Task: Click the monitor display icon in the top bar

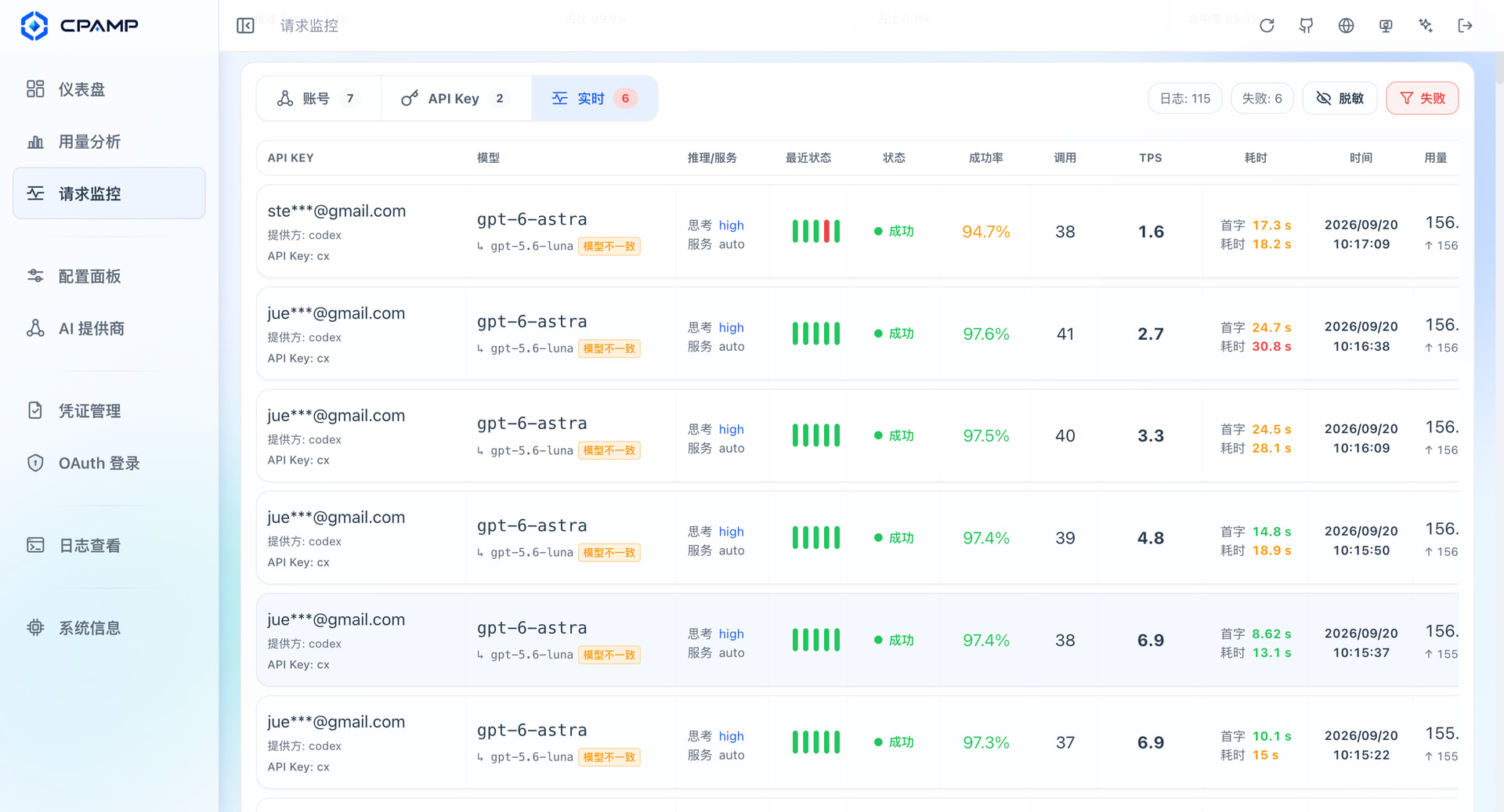Action: point(1386,26)
